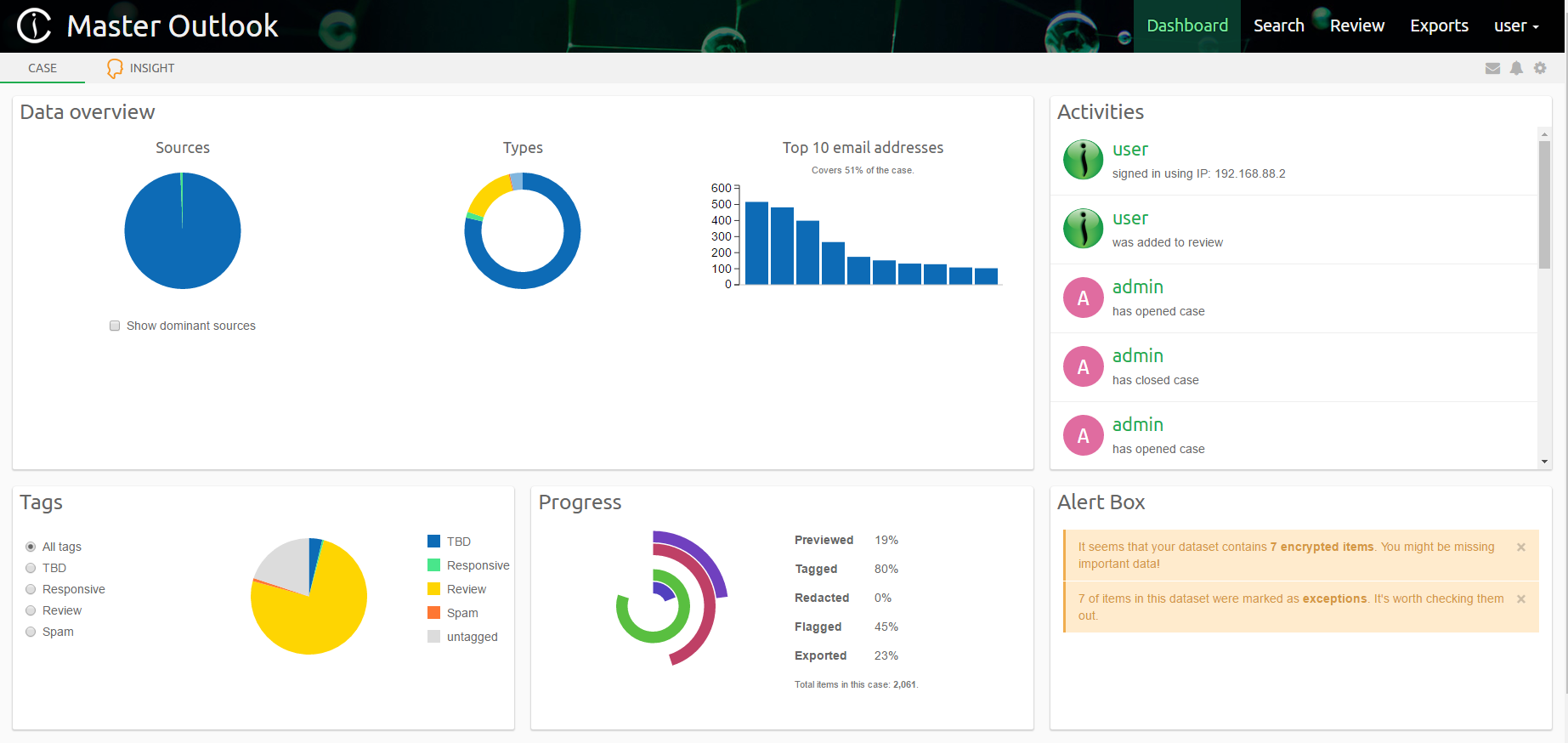This screenshot has width=1568, height=743.
Task: Select the TBD tag radio button
Action: coord(31,568)
